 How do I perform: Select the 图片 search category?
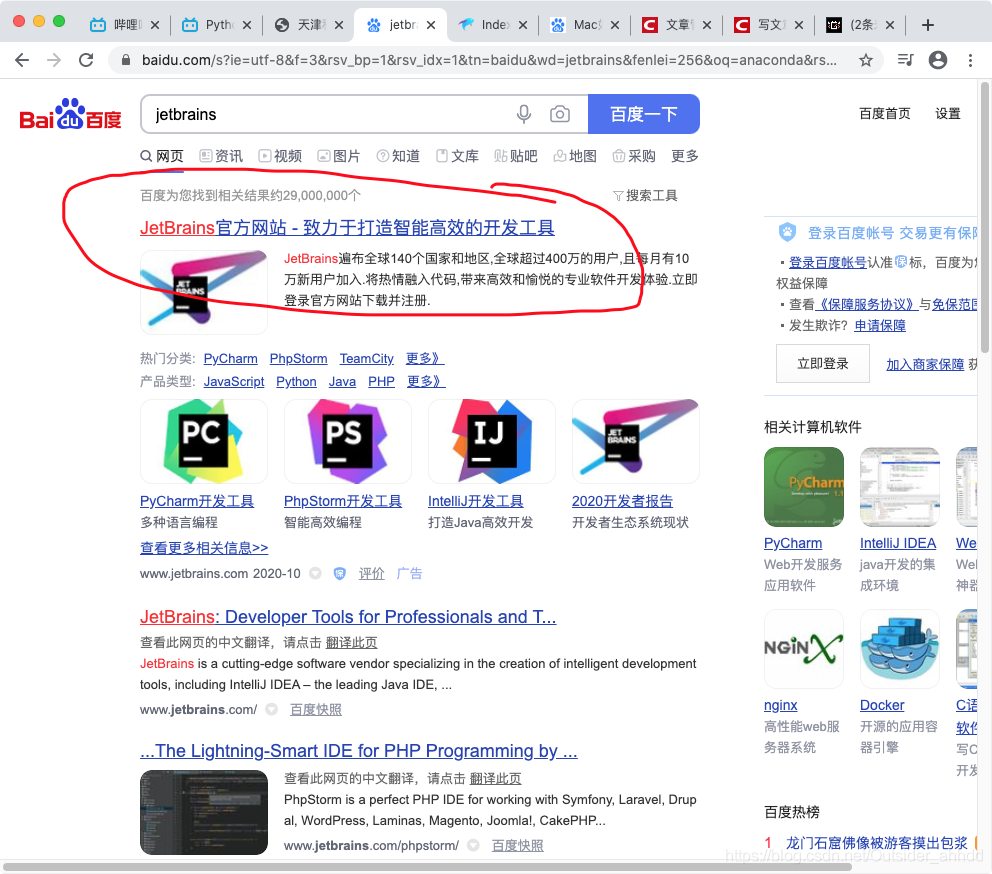[x=338, y=156]
